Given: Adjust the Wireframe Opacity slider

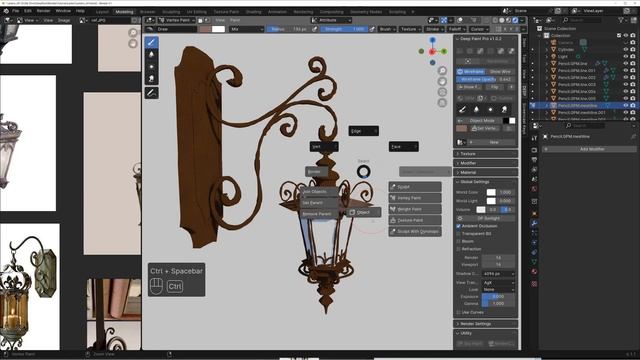Looking at the screenshot, I should (486, 79).
